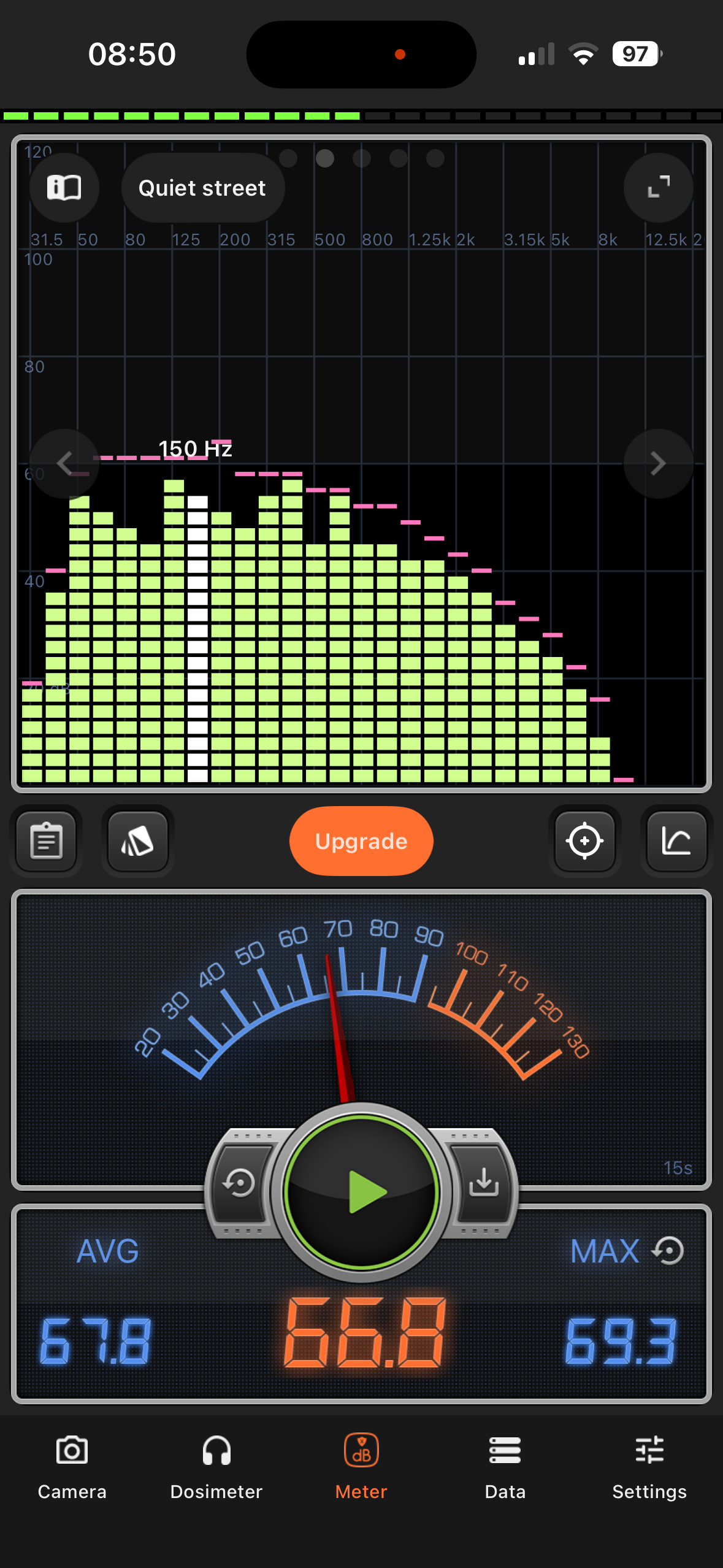Switch to the Dosimeter tab
The height and width of the screenshot is (1568, 723).
coord(216,1467)
